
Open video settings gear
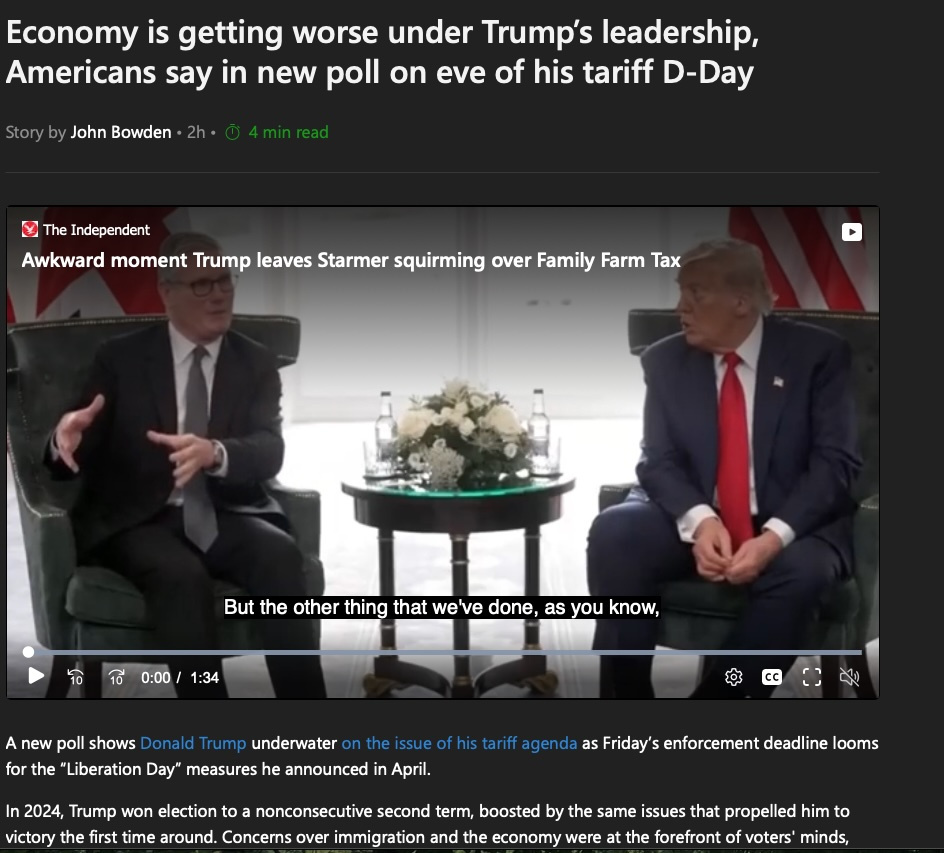[733, 677]
